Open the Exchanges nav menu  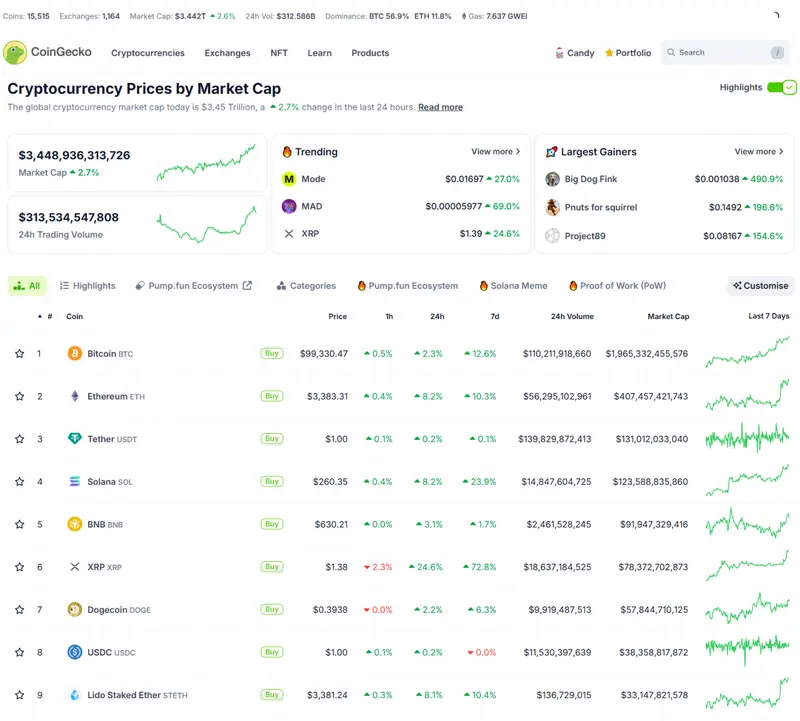(x=228, y=53)
